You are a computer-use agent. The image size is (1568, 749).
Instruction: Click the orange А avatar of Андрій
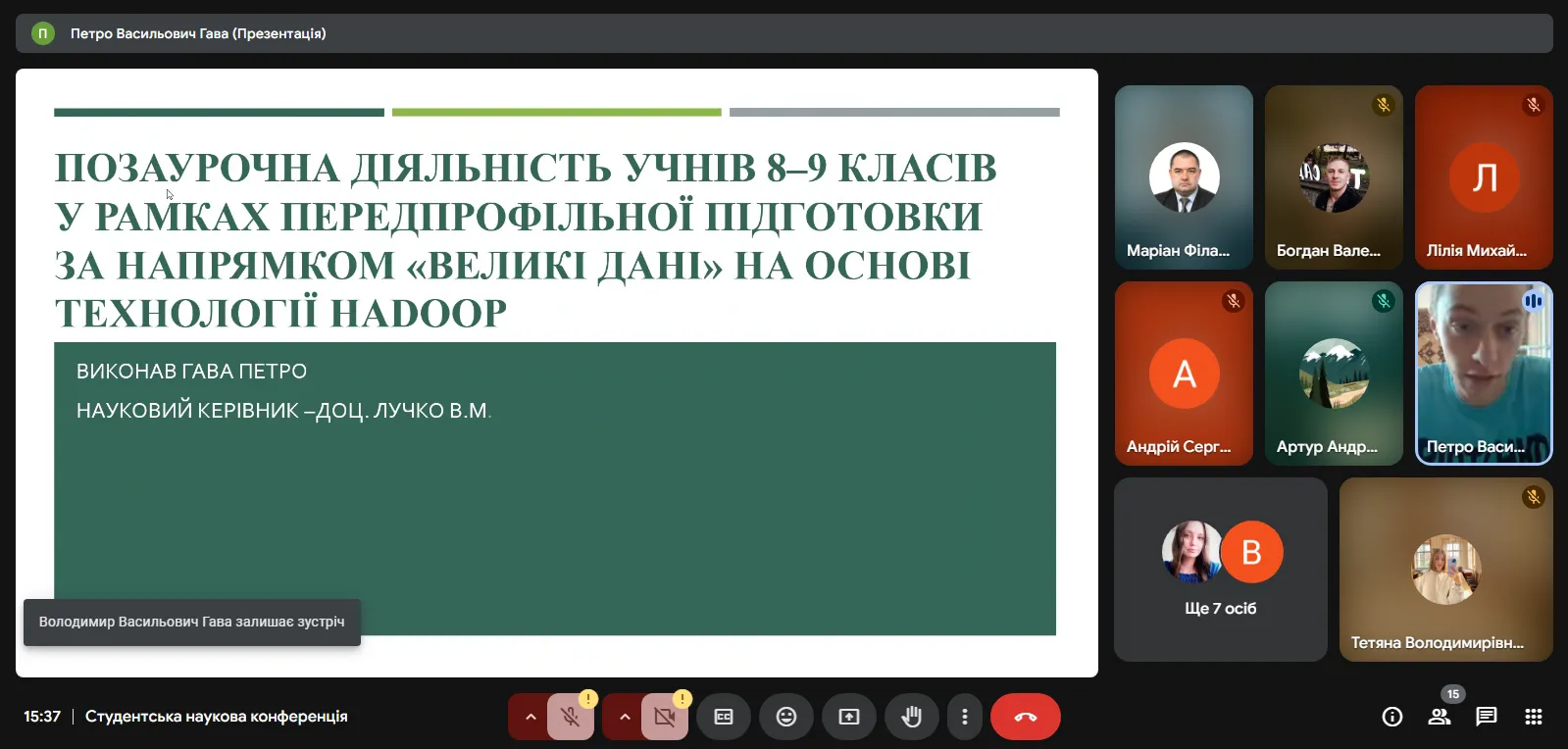(1185, 374)
